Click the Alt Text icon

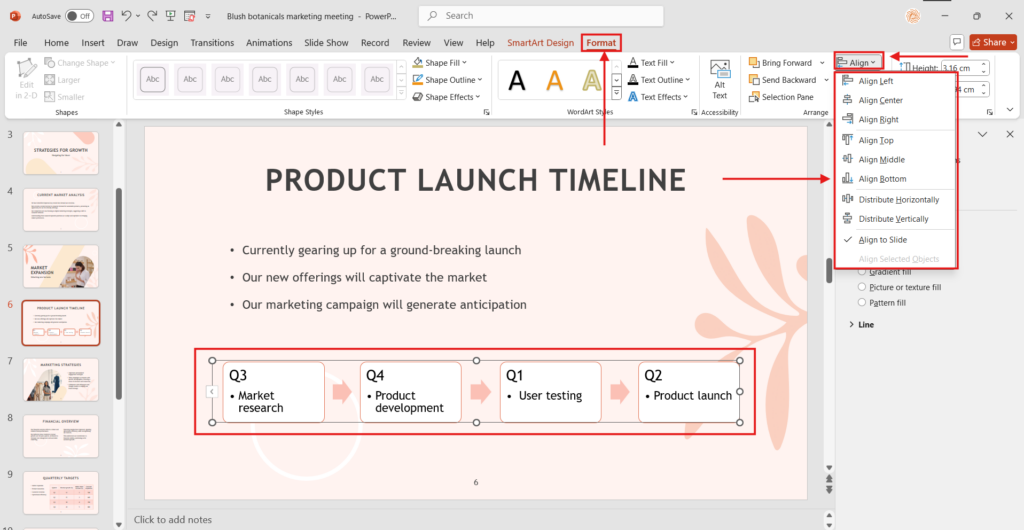click(719, 80)
